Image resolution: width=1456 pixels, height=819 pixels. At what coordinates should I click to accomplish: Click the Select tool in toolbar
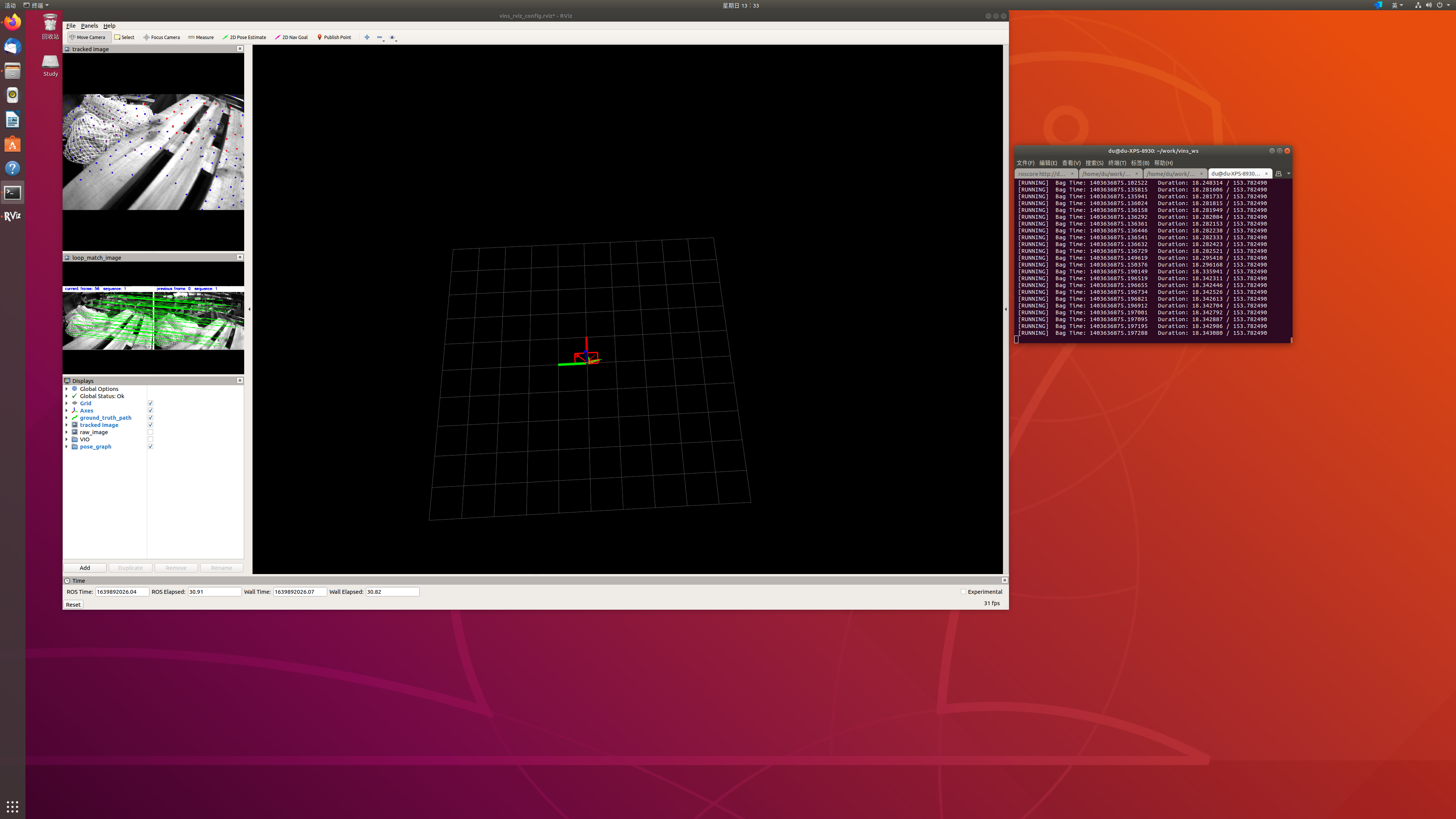(x=124, y=37)
